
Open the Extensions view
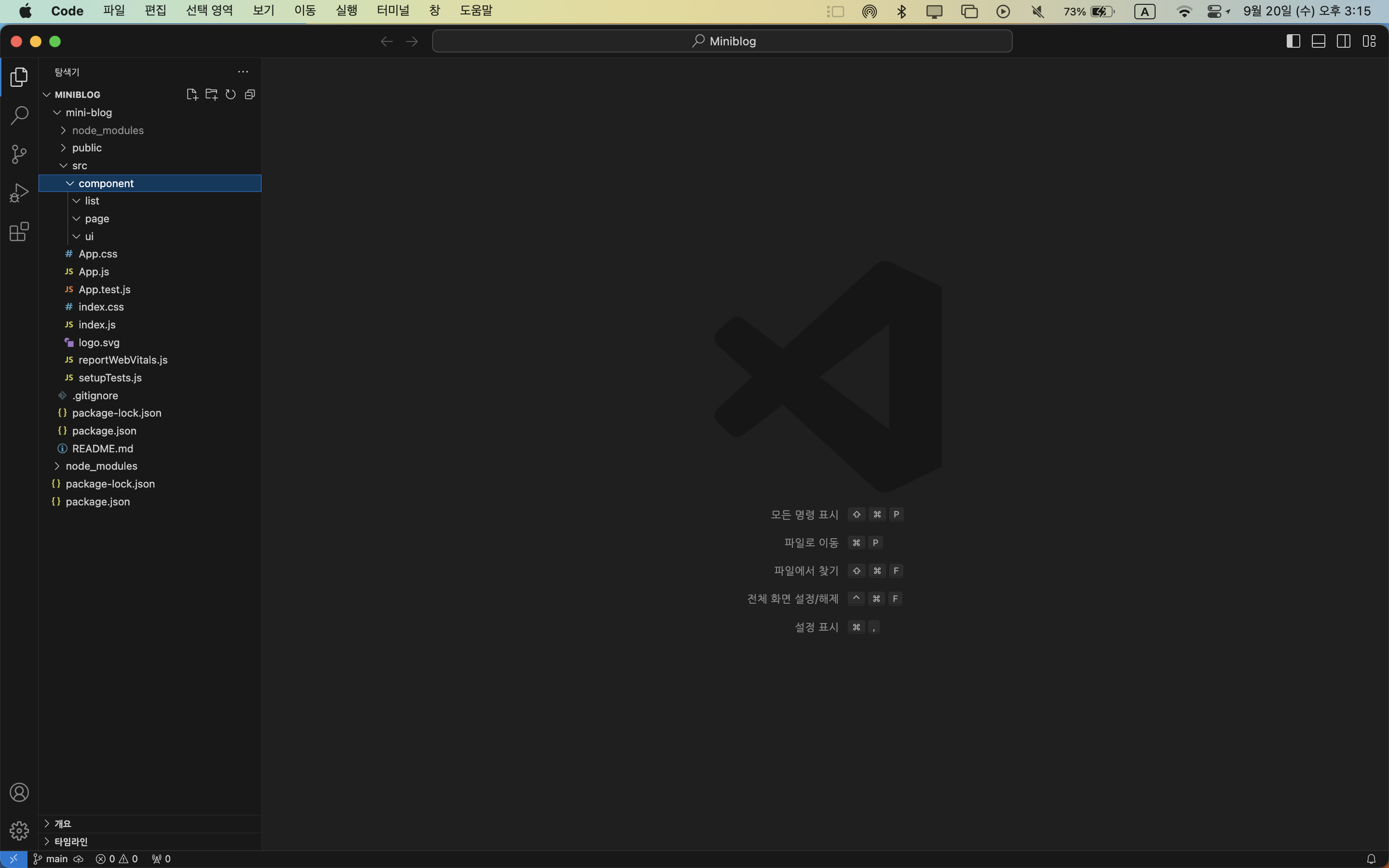19,232
